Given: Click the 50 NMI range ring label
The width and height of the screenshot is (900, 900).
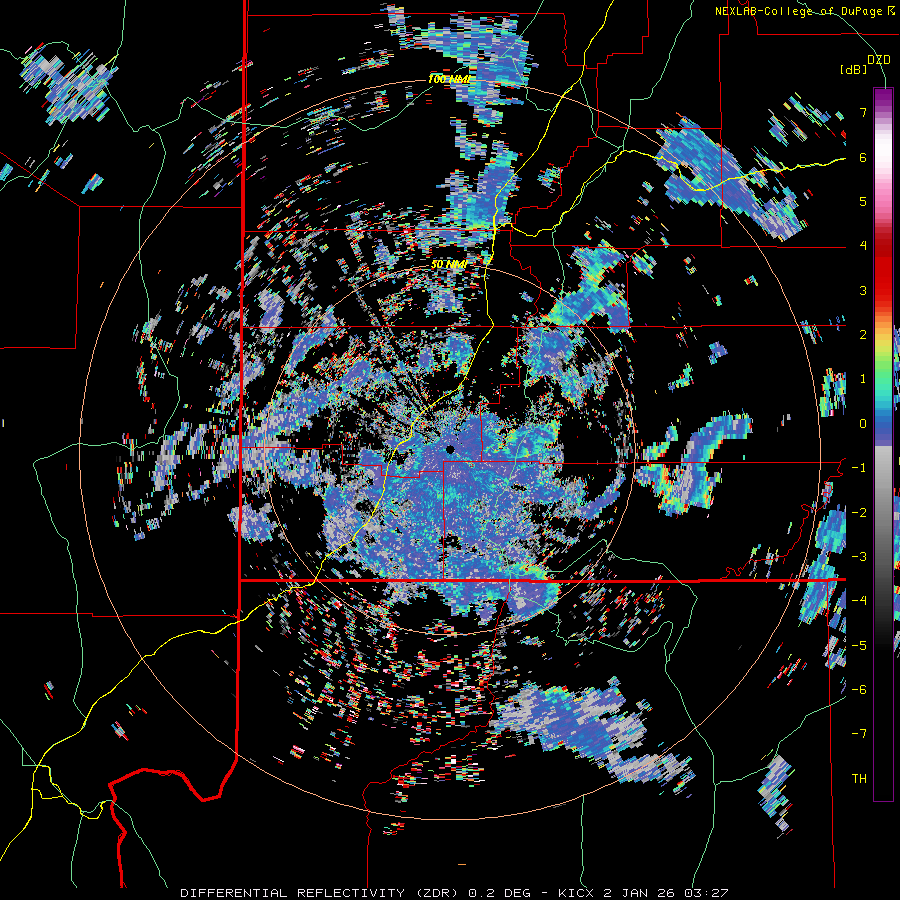Looking at the screenshot, I should point(449,265).
